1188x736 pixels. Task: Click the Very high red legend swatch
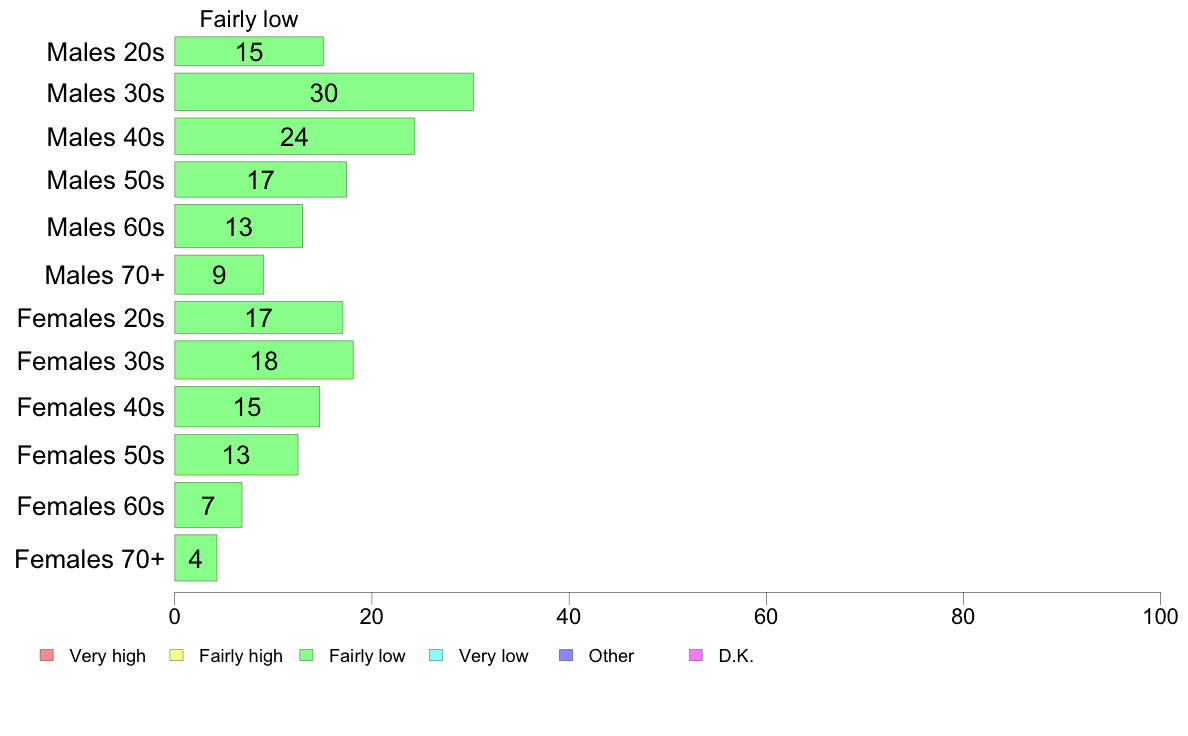point(47,655)
